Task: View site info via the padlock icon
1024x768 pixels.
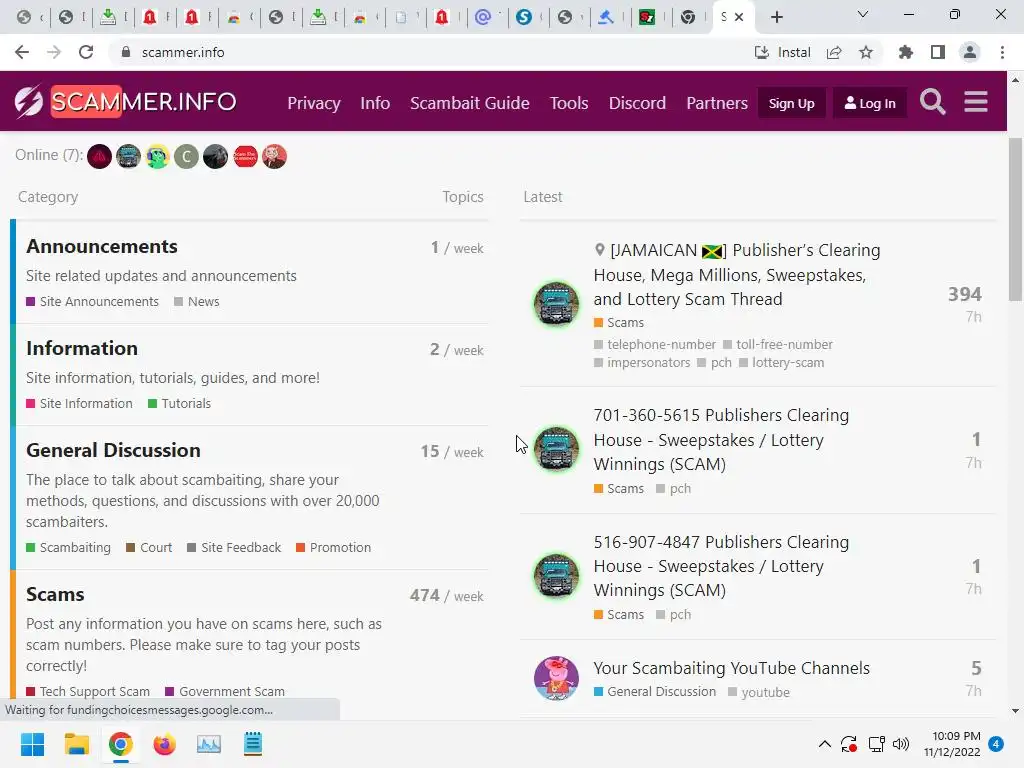Action: [x=126, y=52]
